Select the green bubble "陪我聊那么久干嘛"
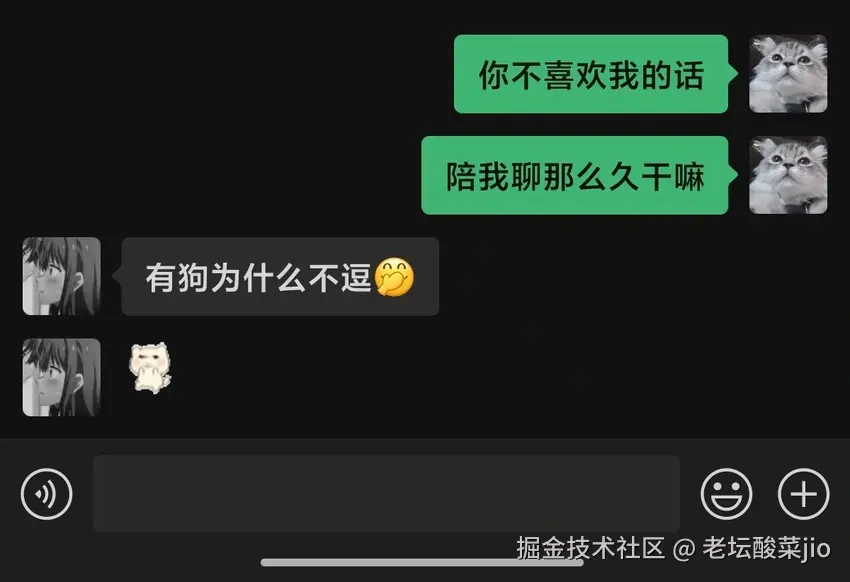This screenshot has width=850, height=582. pos(575,175)
